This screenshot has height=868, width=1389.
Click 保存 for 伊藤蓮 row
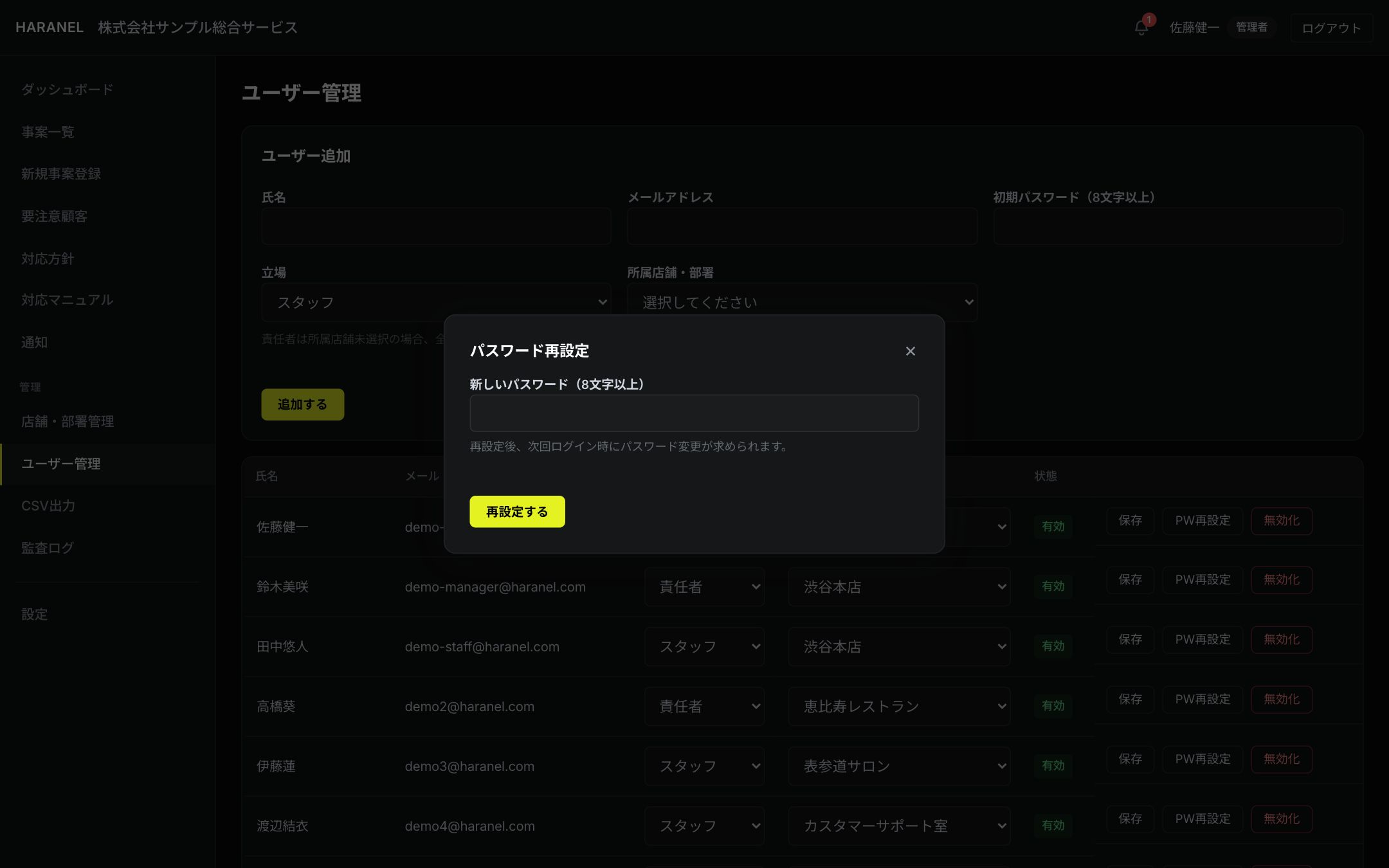click(1130, 759)
